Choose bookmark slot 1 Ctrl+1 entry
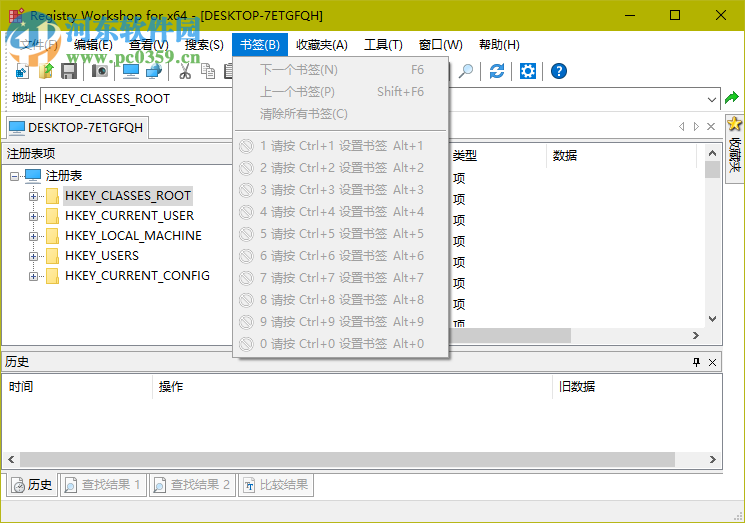 pos(341,146)
